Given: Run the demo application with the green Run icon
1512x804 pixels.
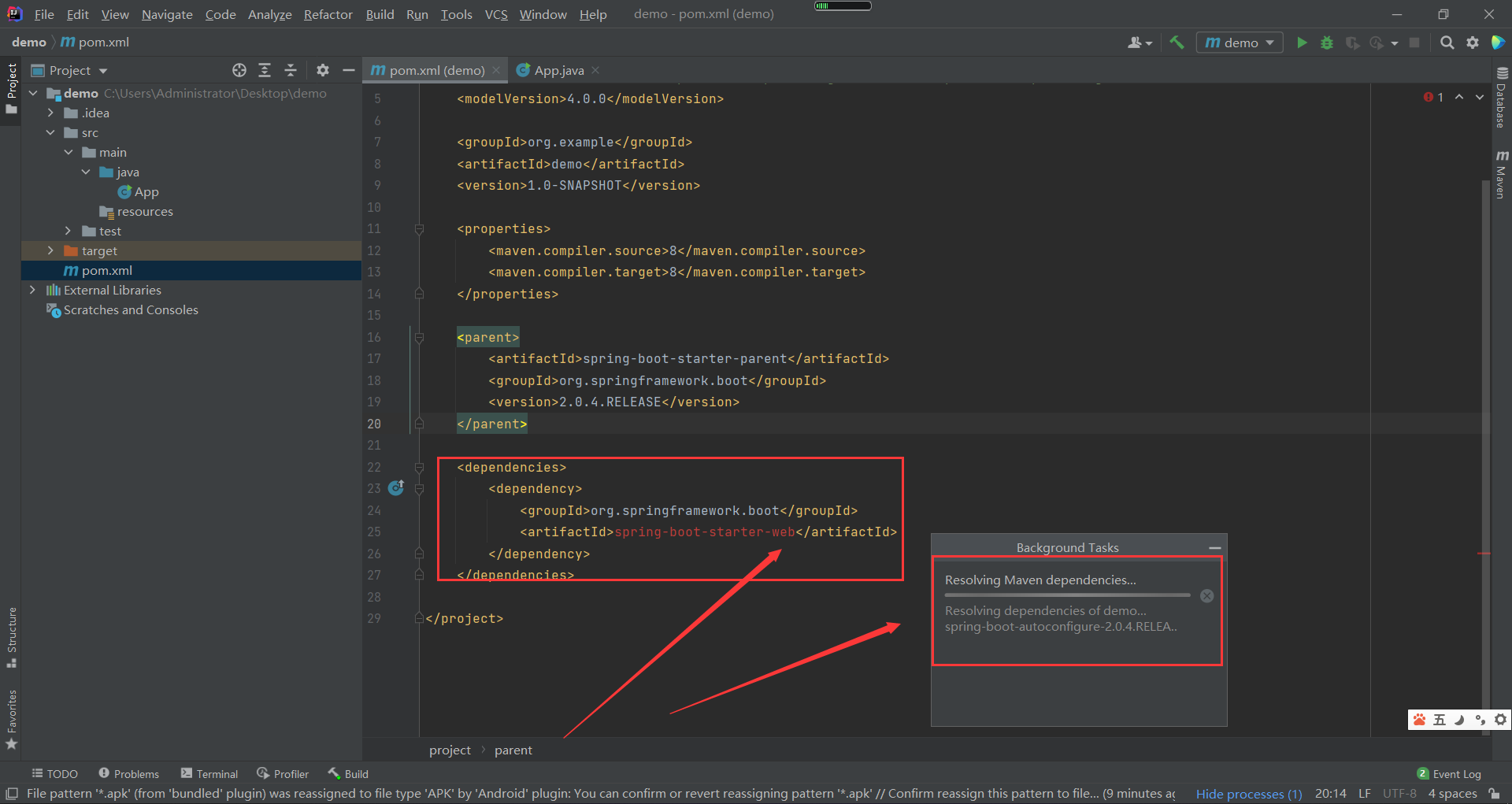Looking at the screenshot, I should pyautogui.click(x=1302, y=43).
